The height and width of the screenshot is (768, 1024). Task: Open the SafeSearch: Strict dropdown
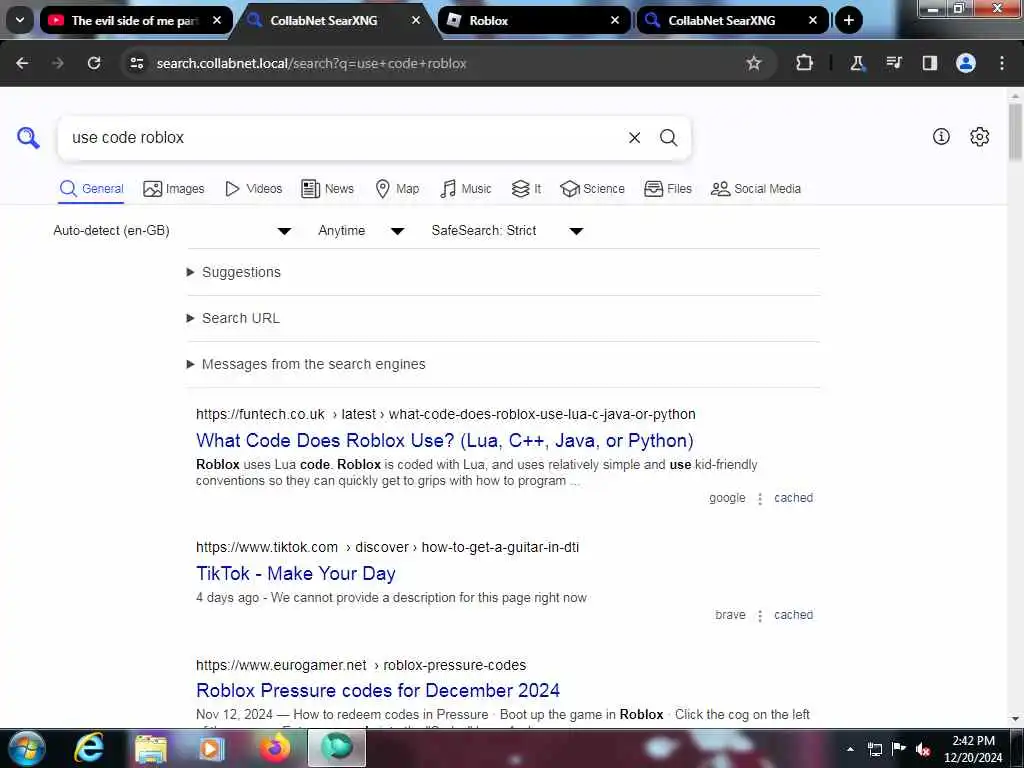point(507,231)
